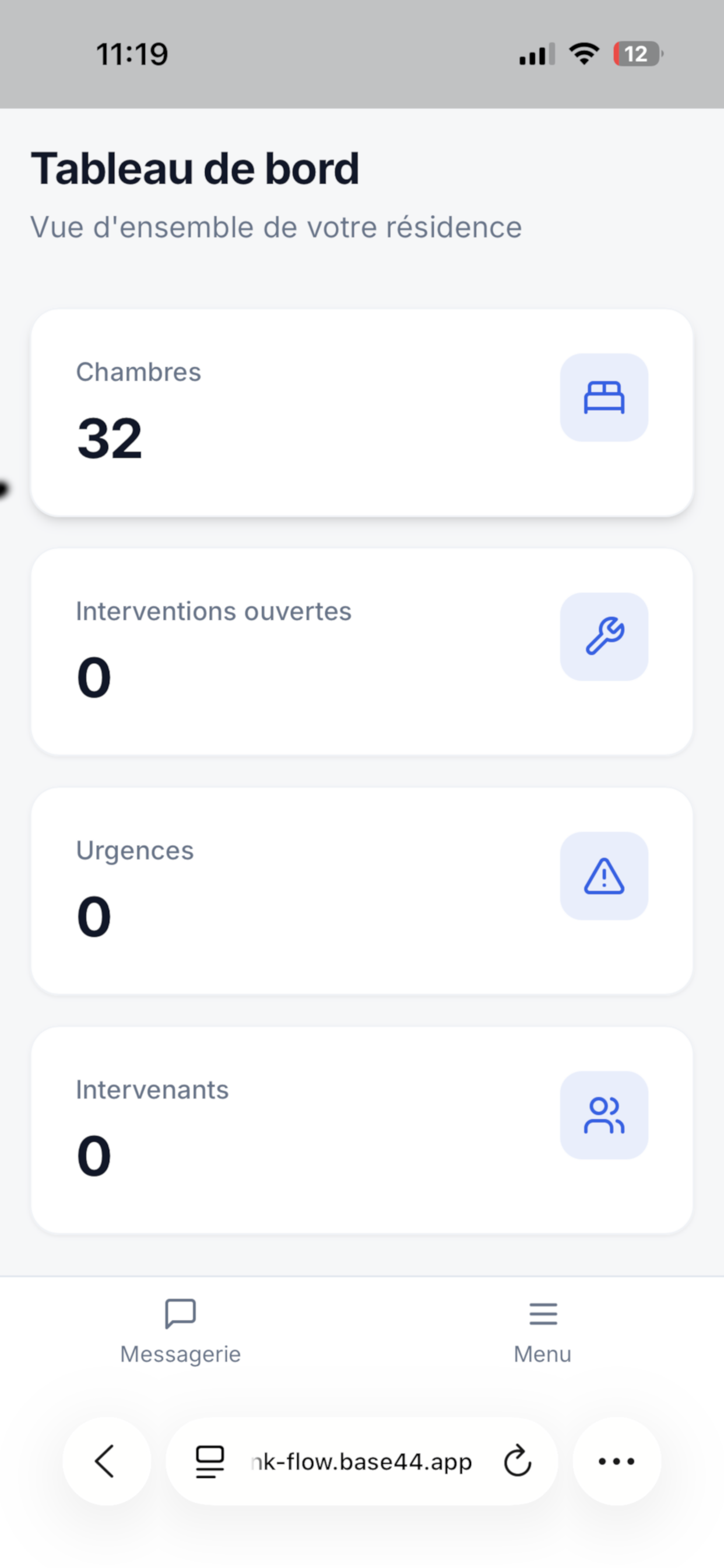
Task: Open the Menu tab label
Action: 543,1354
